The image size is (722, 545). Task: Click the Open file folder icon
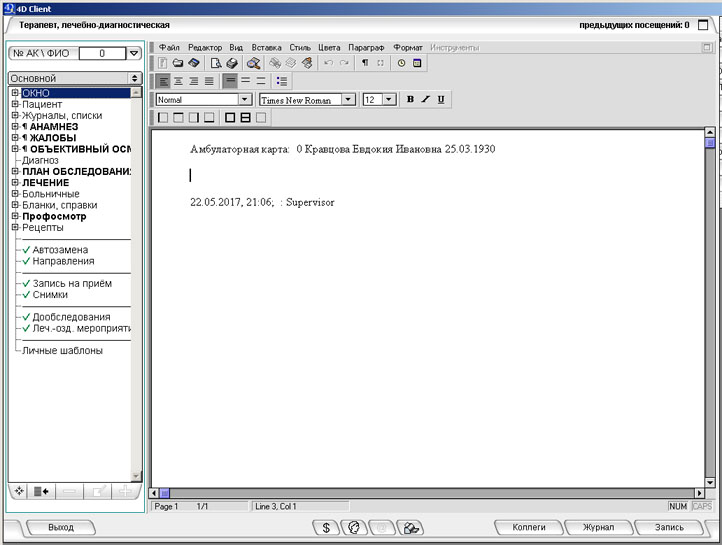(178, 63)
